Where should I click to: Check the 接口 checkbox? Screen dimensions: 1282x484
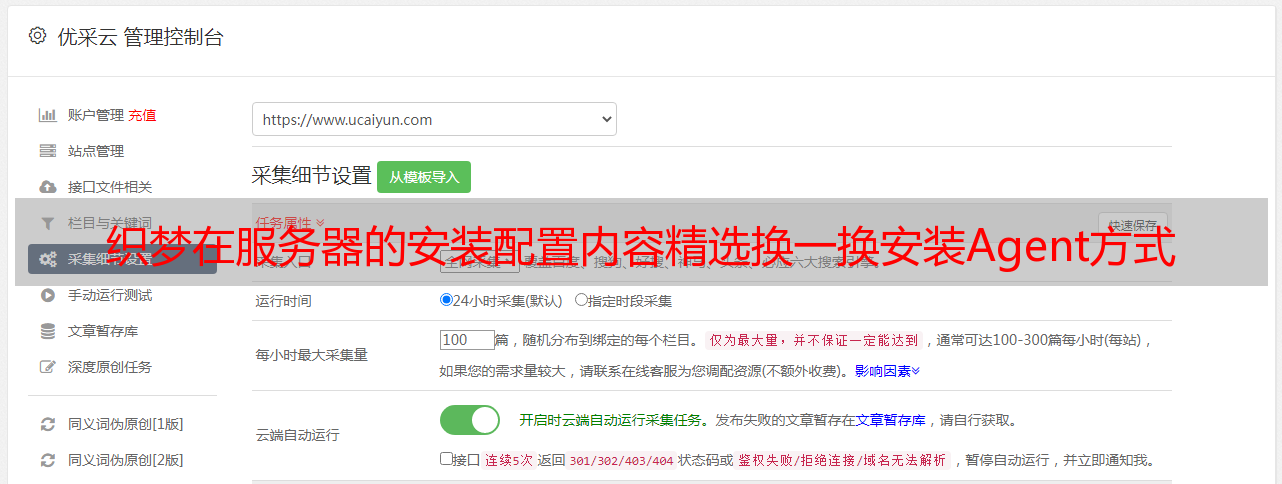coord(446,459)
